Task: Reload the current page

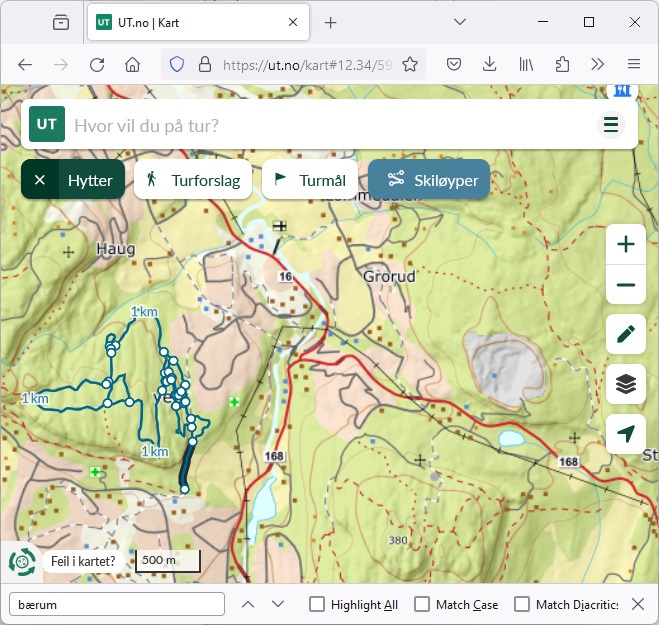Action: (x=97, y=64)
